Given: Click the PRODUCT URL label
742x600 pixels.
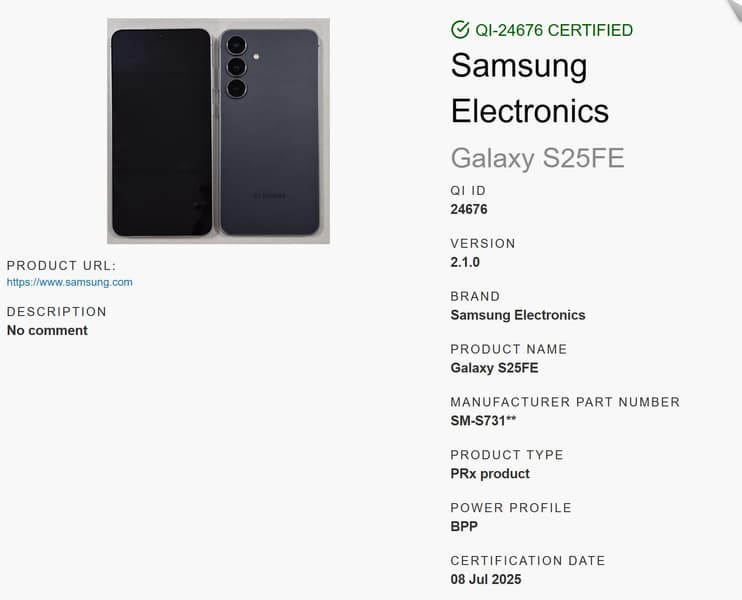Looking at the screenshot, I should point(61,265).
